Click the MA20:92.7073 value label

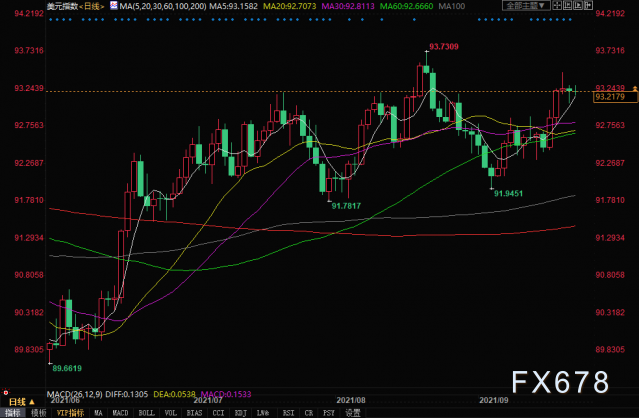(290, 6)
